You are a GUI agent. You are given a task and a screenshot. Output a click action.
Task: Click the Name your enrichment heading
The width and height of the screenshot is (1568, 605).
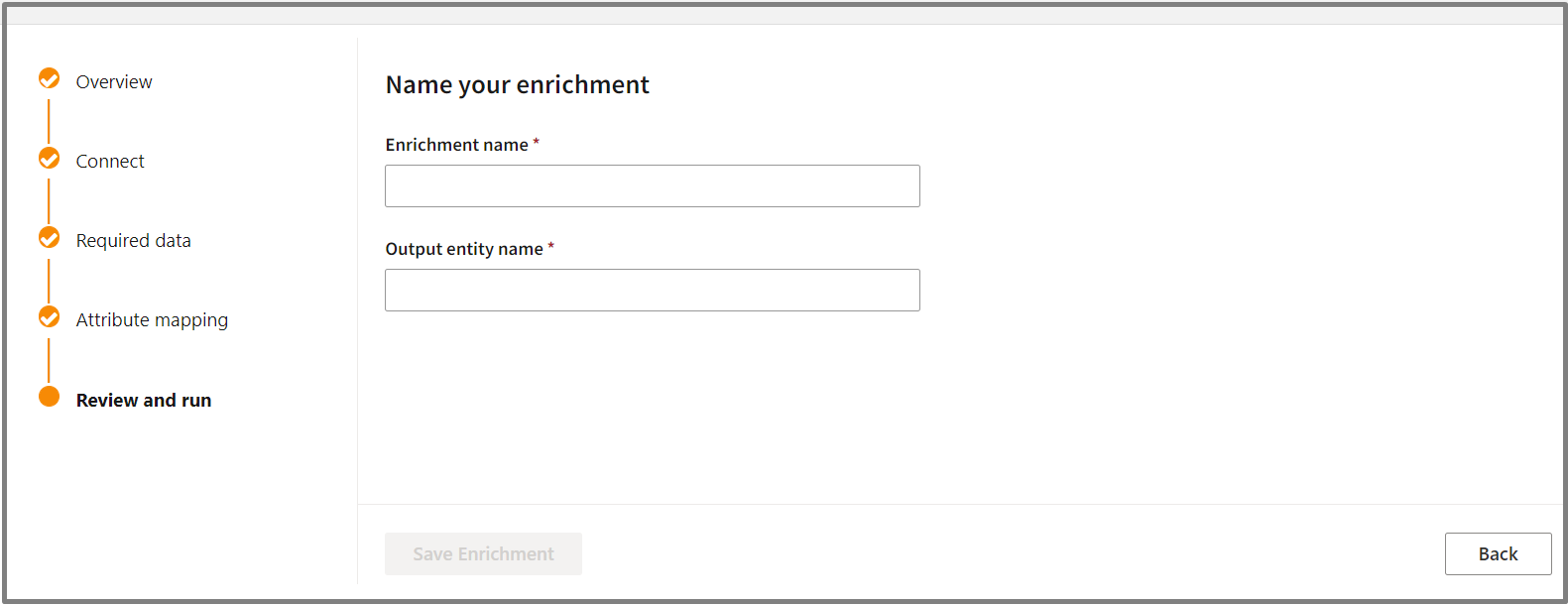(517, 85)
